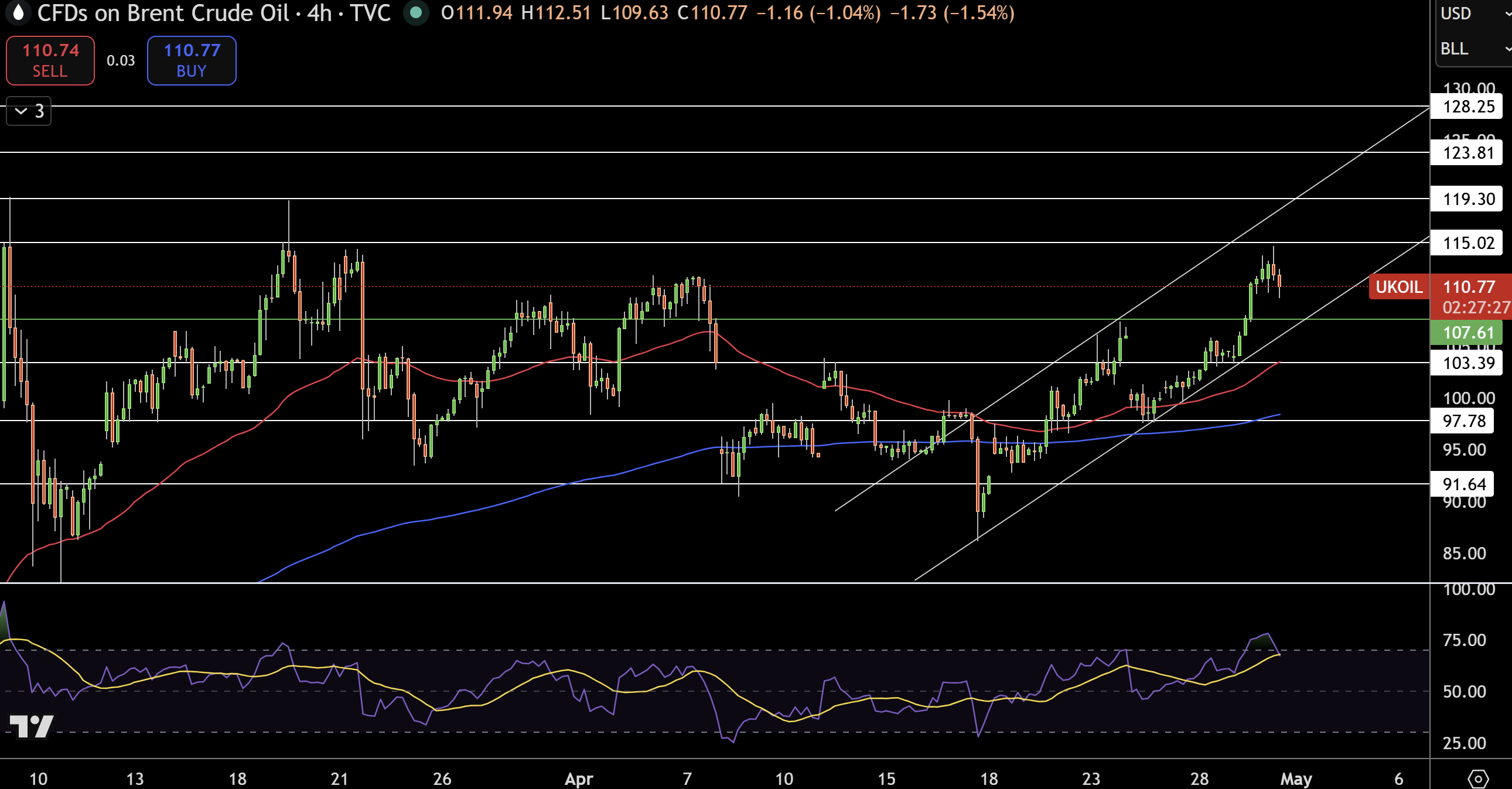Click the chart title CFDs on Brent Crude Oil
The width and height of the screenshot is (1512, 789).
[x=163, y=13]
